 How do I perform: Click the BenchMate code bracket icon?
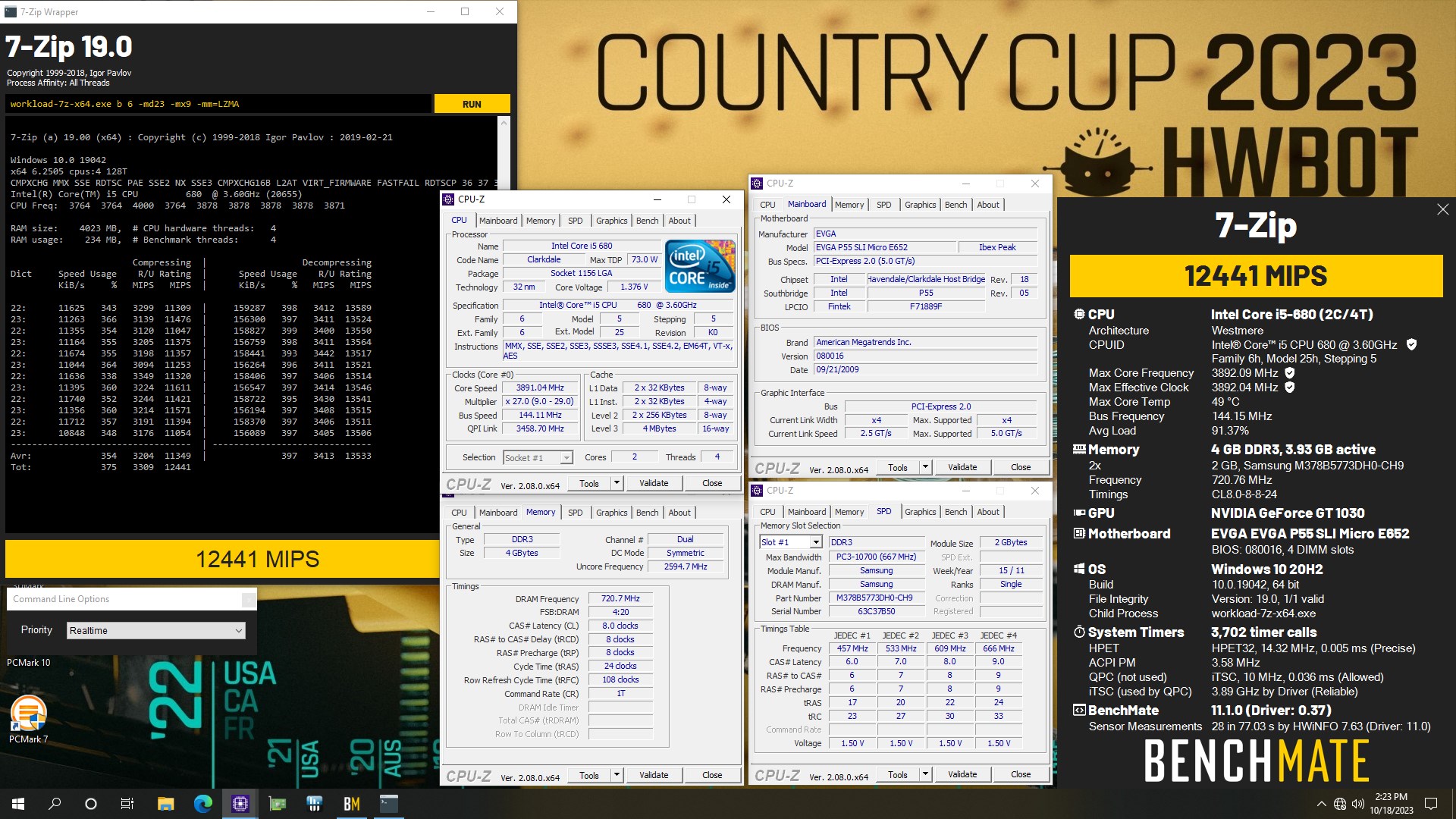(x=1079, y=710)
